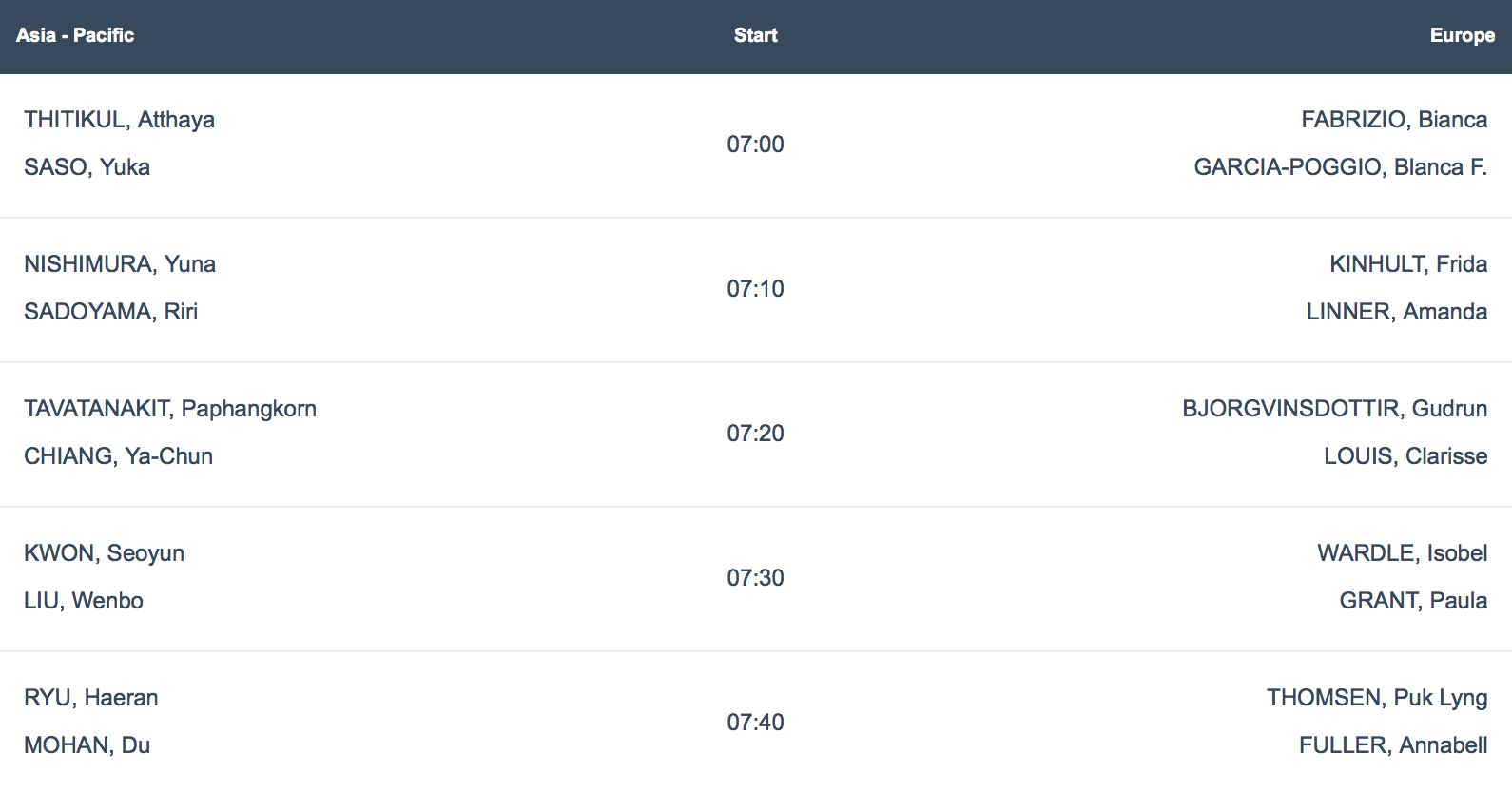
Task: Open FABRIZIO, Bianca player entry
Action: click(1394, 120)
